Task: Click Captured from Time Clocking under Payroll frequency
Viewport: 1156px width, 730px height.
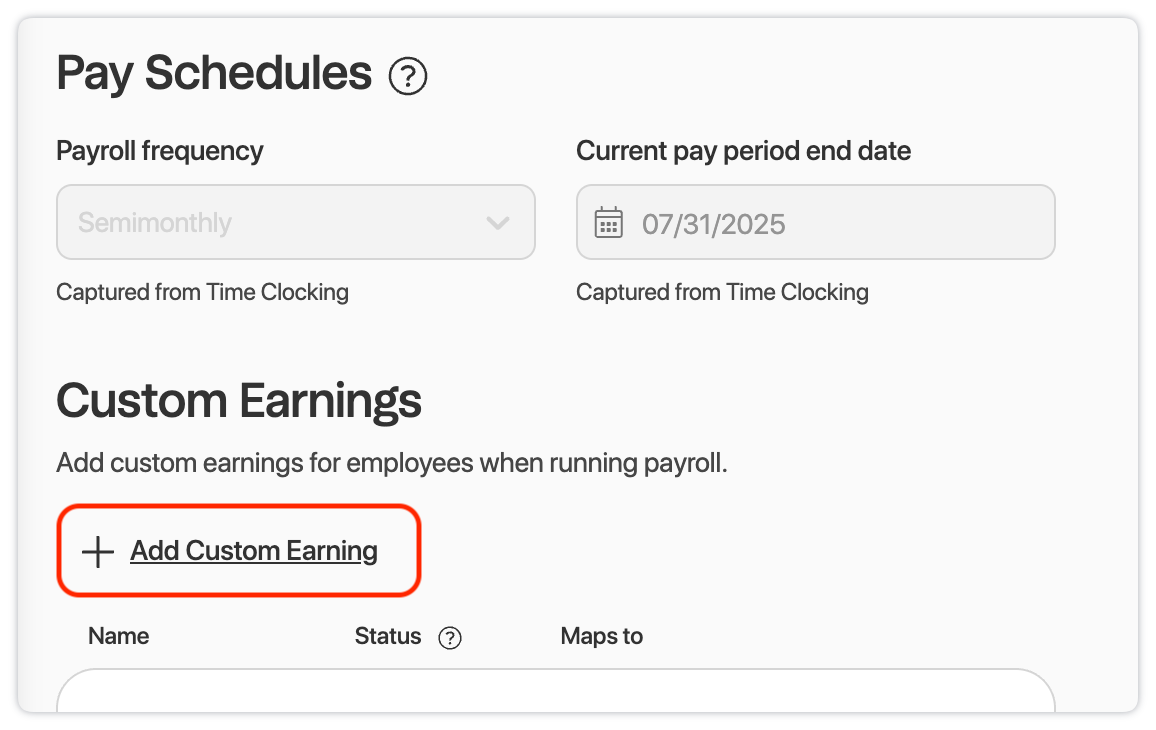Action: click(x=203, y=292)
